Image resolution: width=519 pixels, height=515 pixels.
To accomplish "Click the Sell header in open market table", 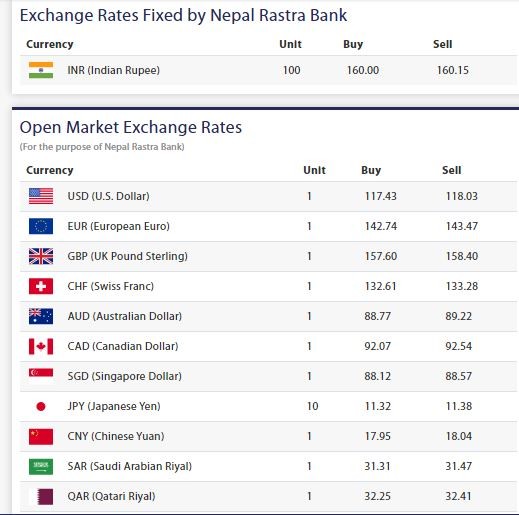I will [x=452, y=170].
